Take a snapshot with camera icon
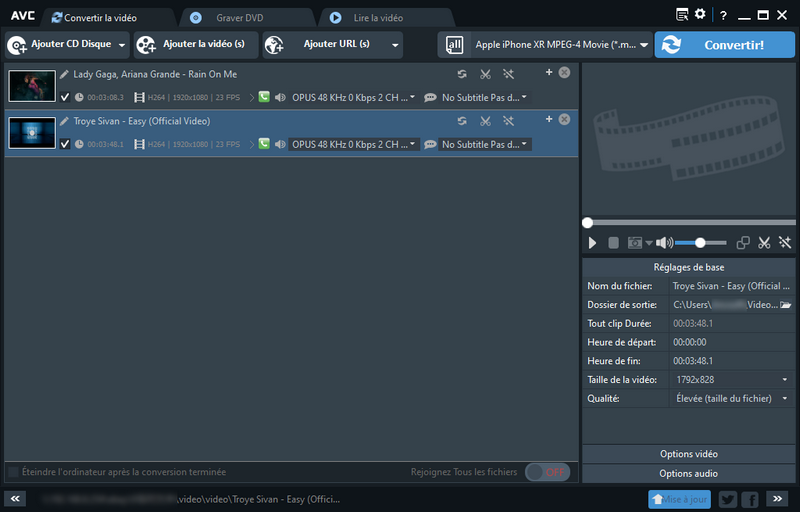800x512 pixels. (634, 243)
